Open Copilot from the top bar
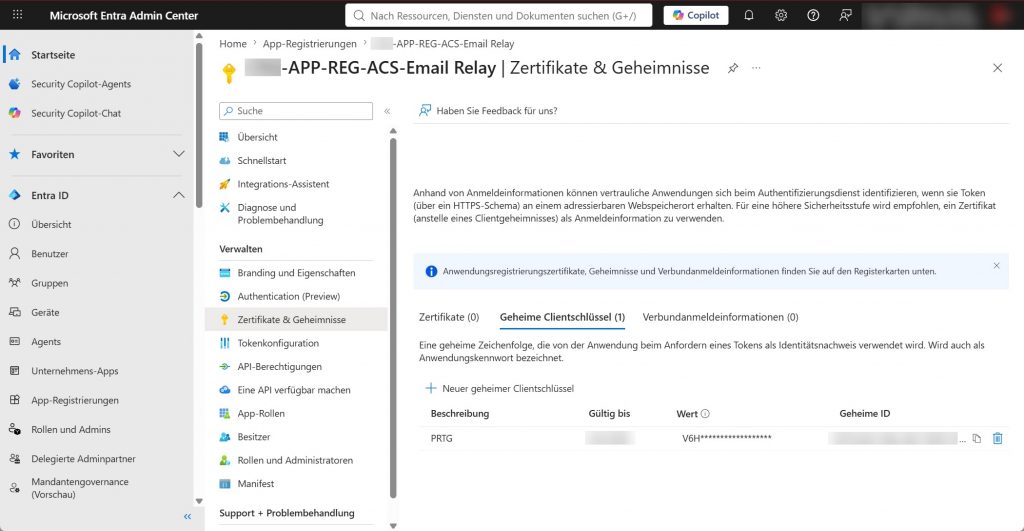 click(x=696, y=15)
